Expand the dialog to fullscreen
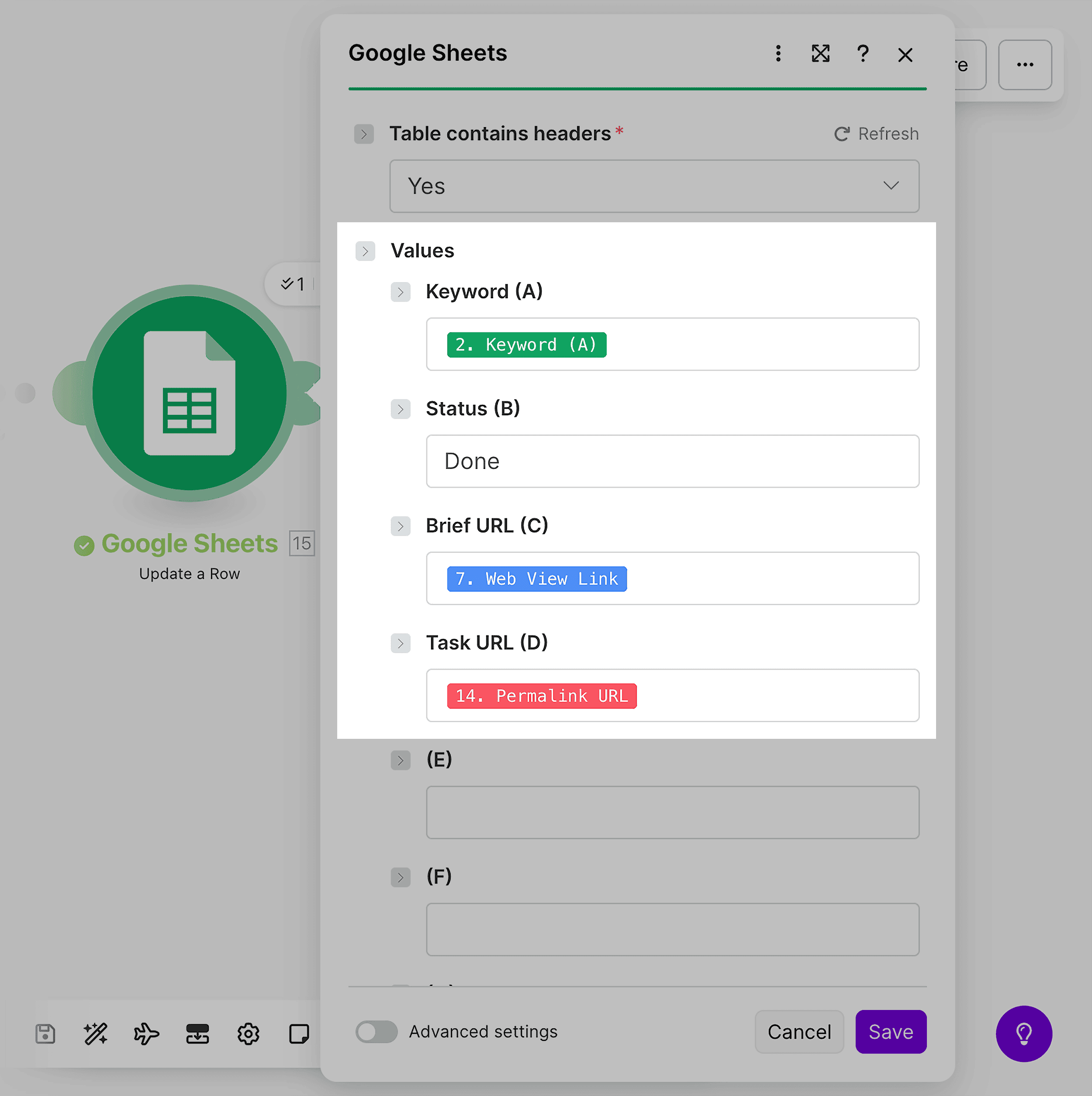This screenshot has height=1096, width=1092. 820,55
